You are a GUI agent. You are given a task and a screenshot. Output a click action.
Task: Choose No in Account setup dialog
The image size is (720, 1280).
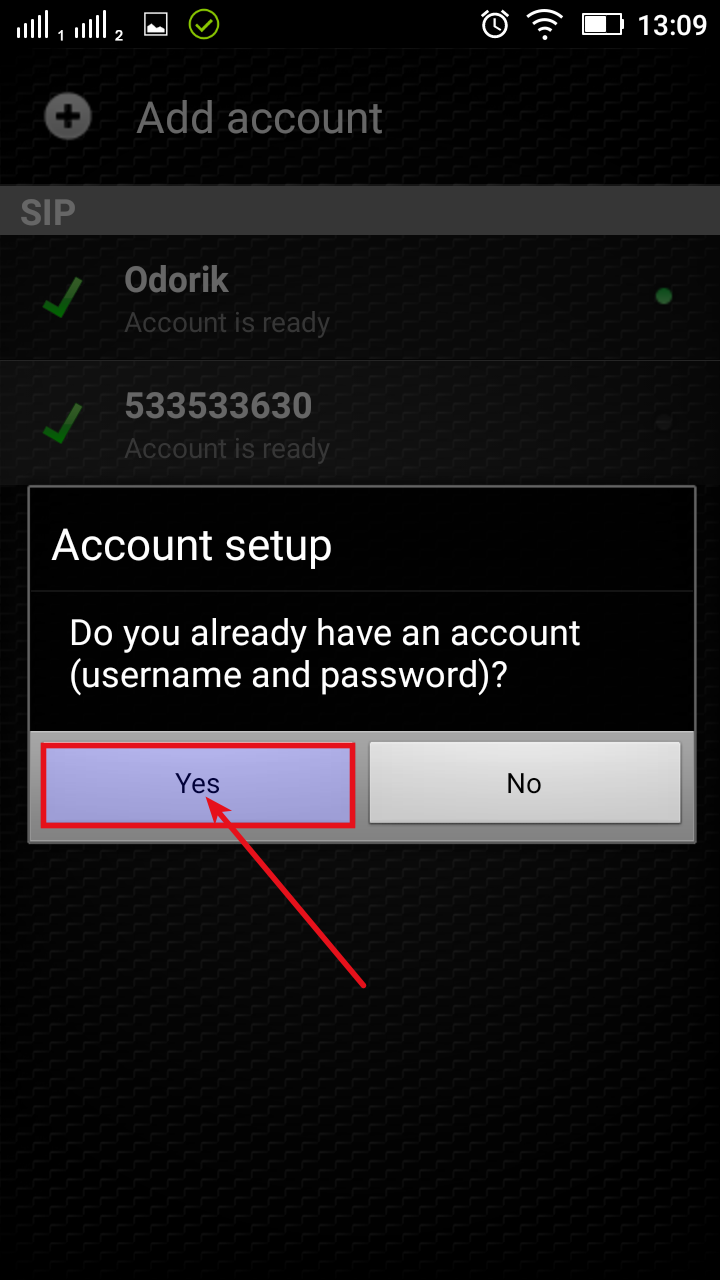click(525, 783)
